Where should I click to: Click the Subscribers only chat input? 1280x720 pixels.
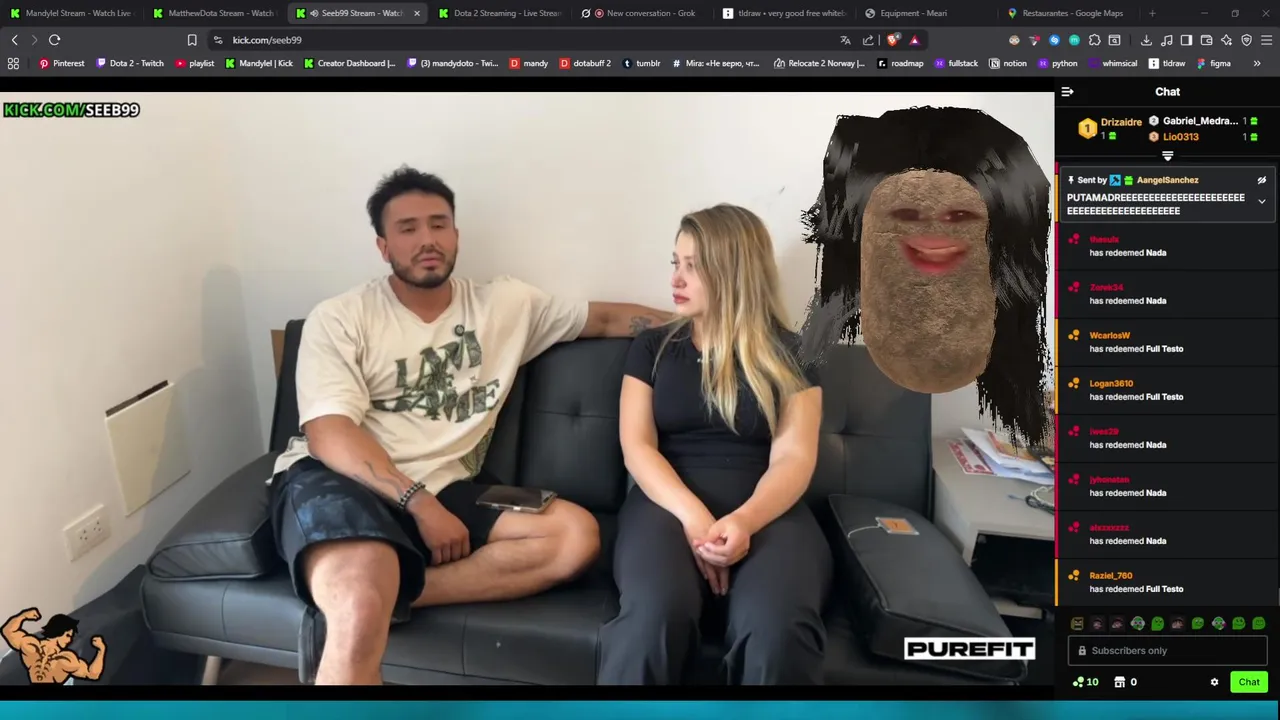(x=1167, y=650)
